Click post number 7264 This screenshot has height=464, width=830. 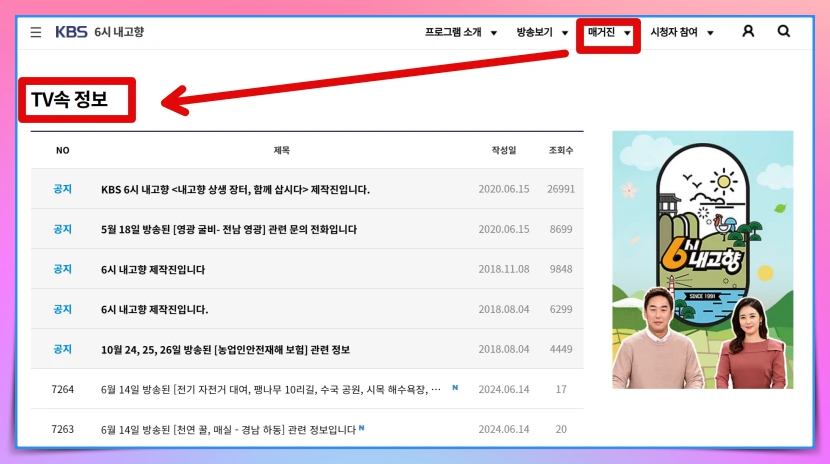(x=62, y=389)
